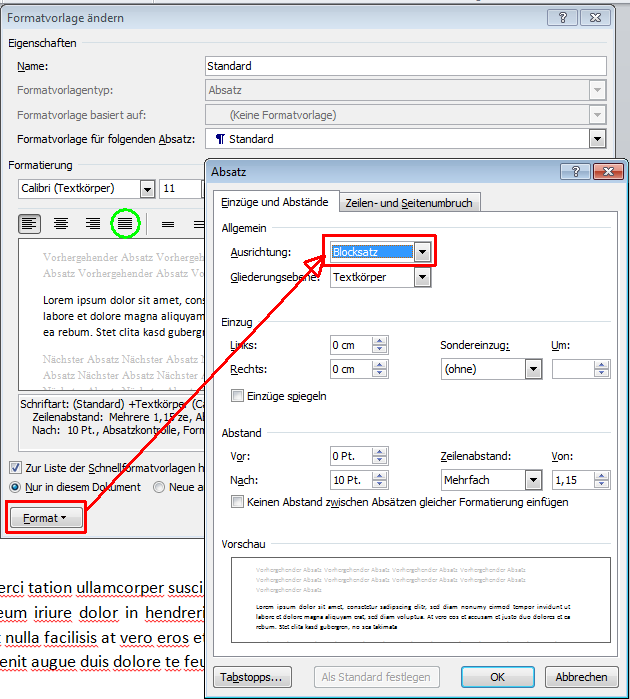Screen dimensions: 630x699
Task: Click the OK button
Action: pos(498,677)
